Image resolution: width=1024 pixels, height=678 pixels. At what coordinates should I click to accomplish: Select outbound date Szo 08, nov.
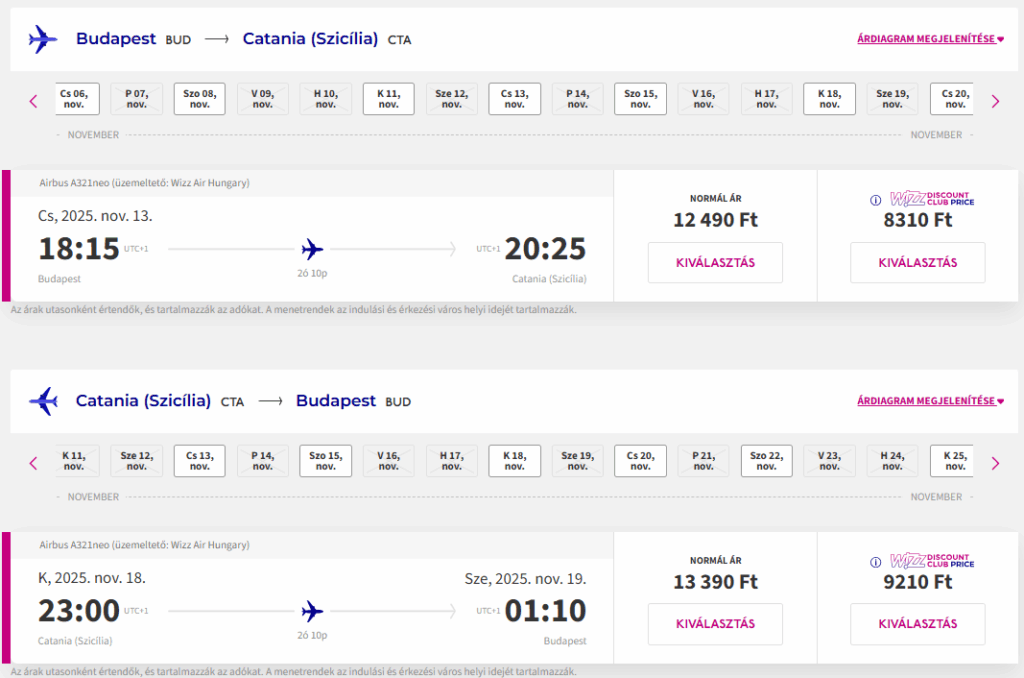[200, 99]
